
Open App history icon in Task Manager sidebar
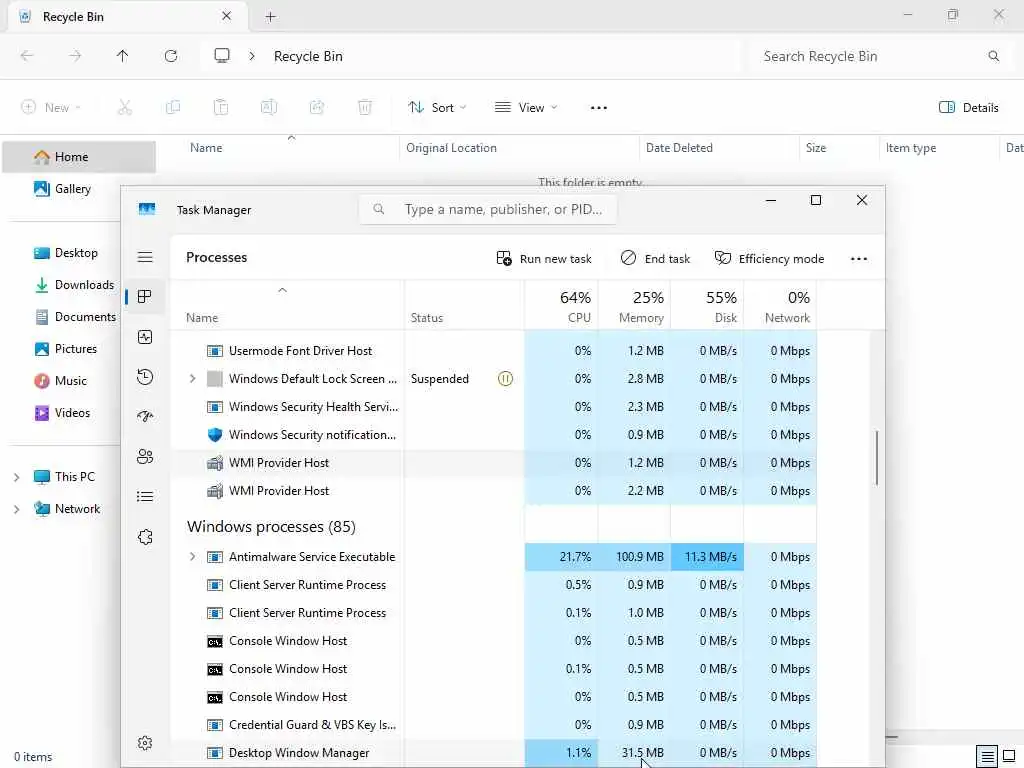click(x=145, y=377)
